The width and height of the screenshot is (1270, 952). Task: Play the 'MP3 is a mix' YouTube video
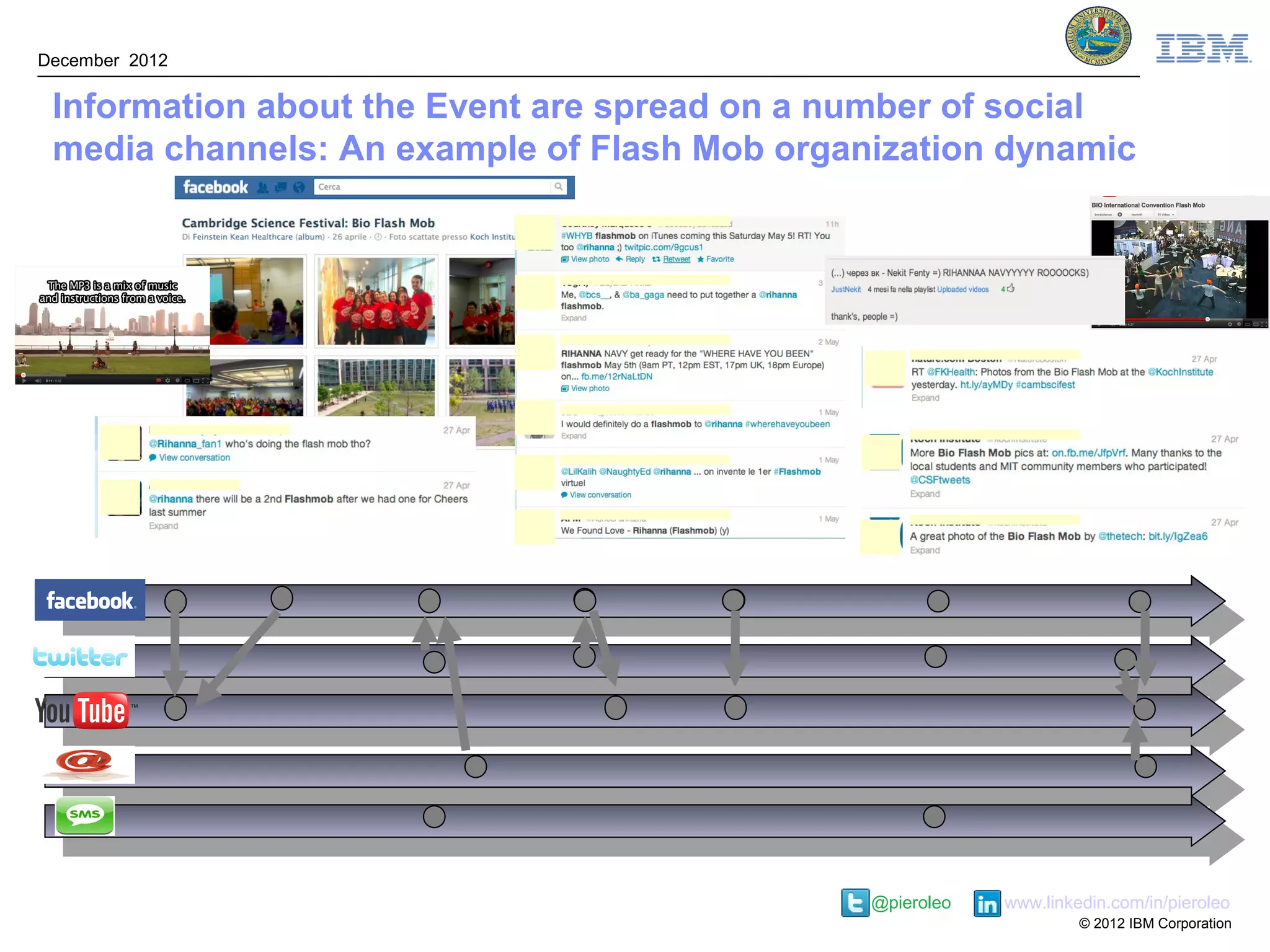(24, 380)
